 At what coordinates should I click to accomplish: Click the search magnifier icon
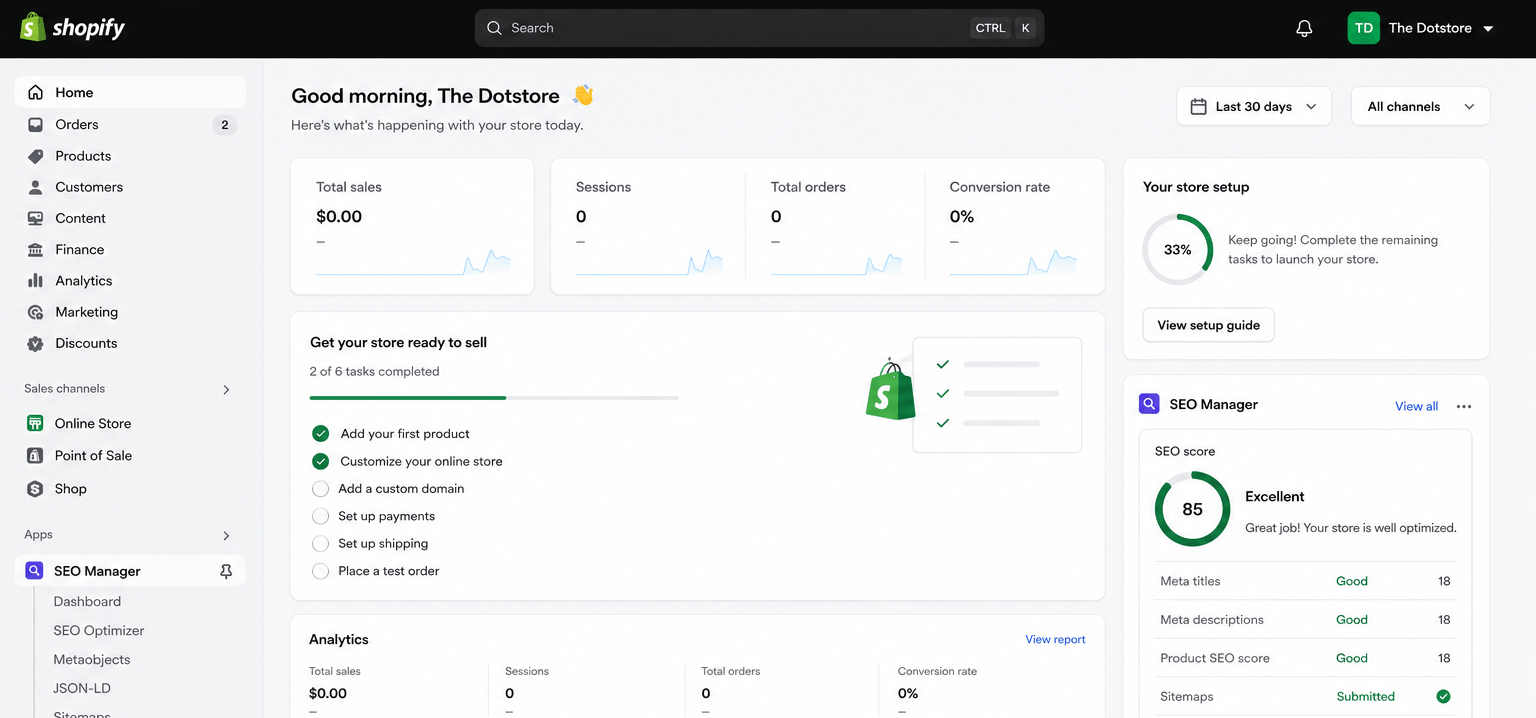494,28
